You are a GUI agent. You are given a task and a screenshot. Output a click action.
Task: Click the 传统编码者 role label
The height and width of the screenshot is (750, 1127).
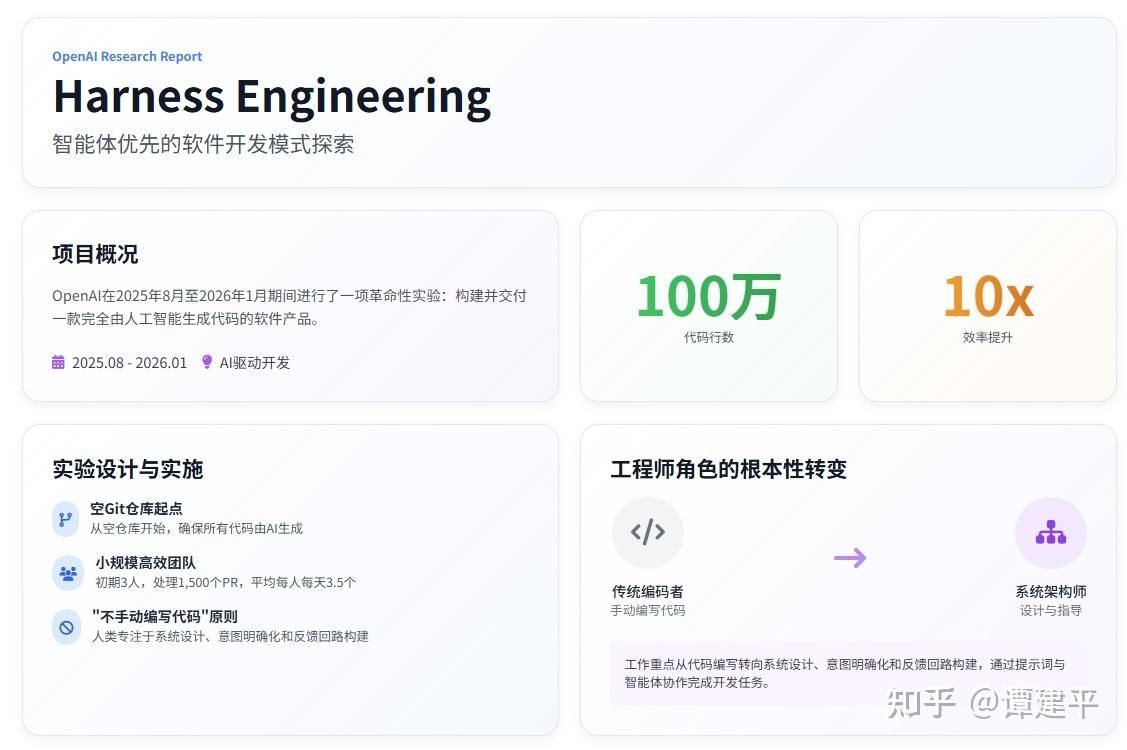648,591
